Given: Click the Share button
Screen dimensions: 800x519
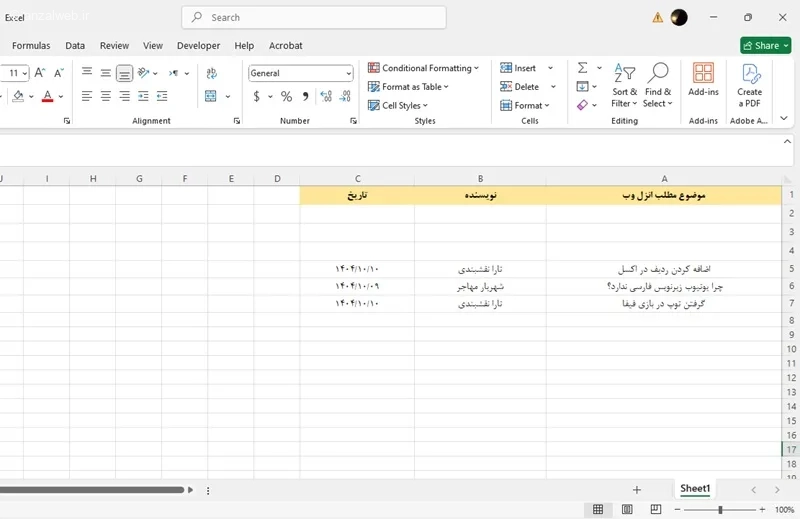Looking at the screenshot, I should point(765,45).
